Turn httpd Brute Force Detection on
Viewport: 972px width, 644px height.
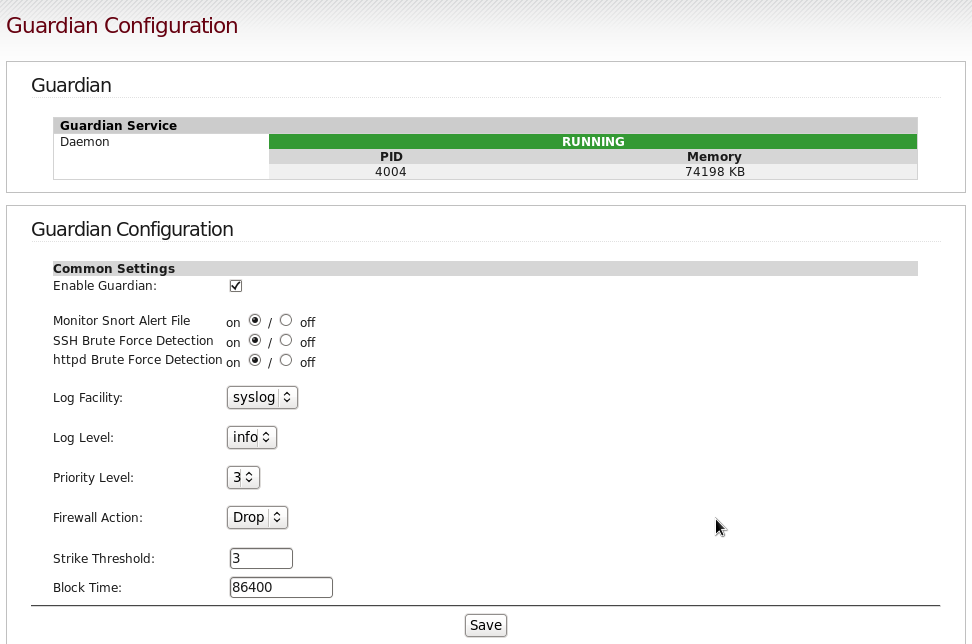tap(255, 360)
